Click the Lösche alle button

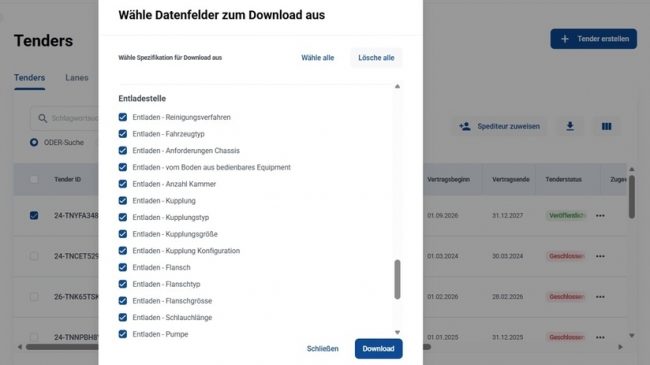coord(376,58)
